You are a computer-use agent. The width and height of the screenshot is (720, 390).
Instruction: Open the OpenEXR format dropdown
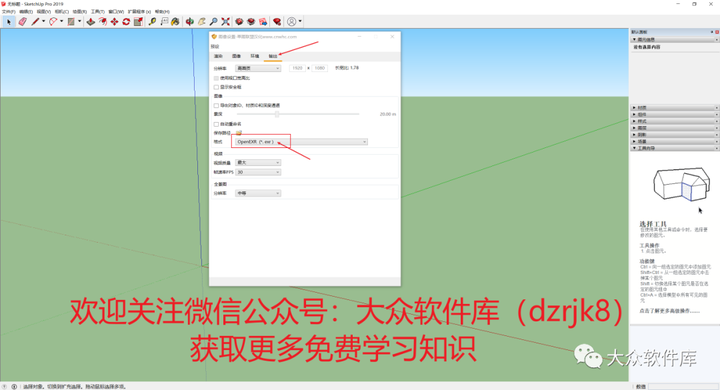[301, 142]
